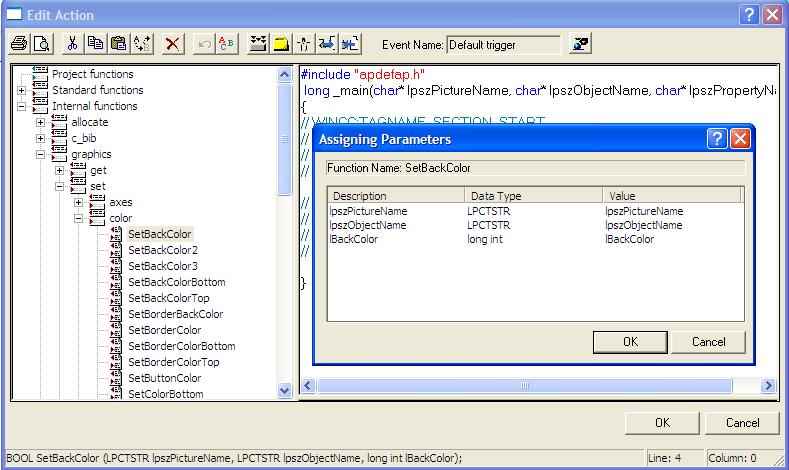Click the Value column header
789x470 pixels.
pyautogui.click(x=672, y=195)
